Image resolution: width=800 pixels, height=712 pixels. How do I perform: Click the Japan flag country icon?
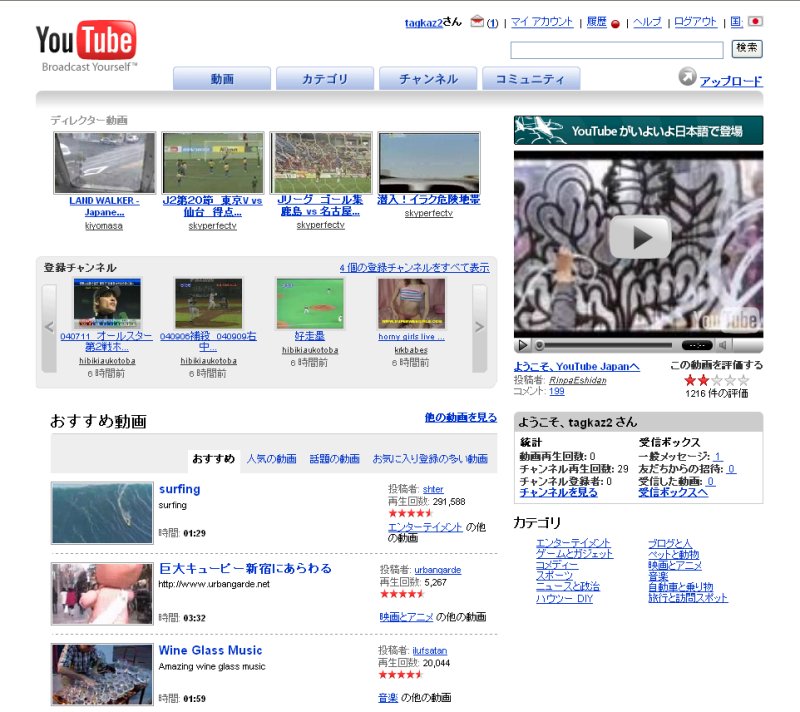(755, 21)
